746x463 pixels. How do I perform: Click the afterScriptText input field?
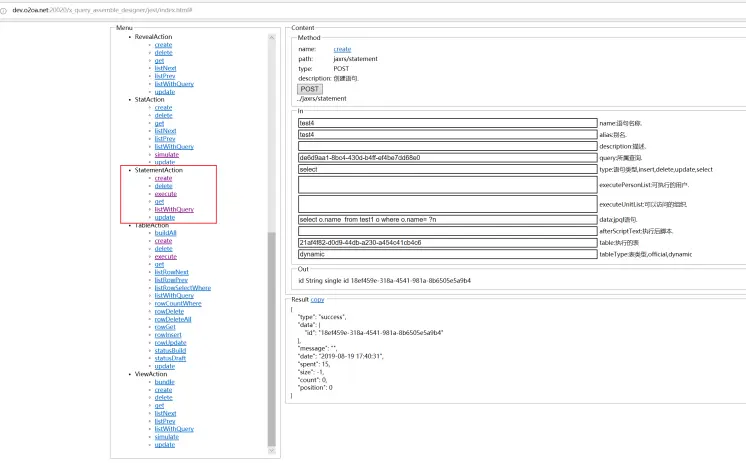tap(447, 231)
